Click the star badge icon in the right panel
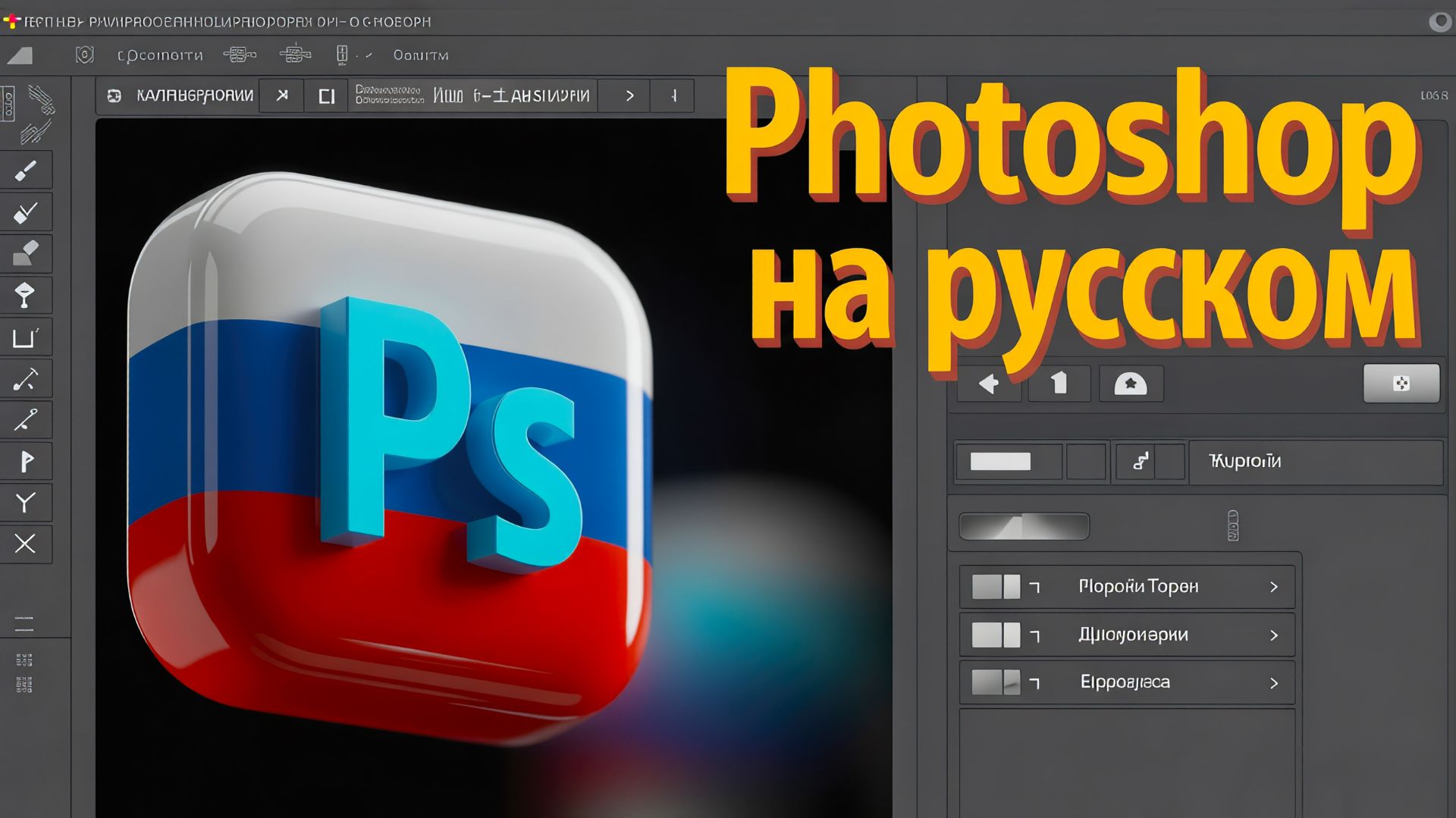The image size is (1456, 818). click(x=1131, y=384)
